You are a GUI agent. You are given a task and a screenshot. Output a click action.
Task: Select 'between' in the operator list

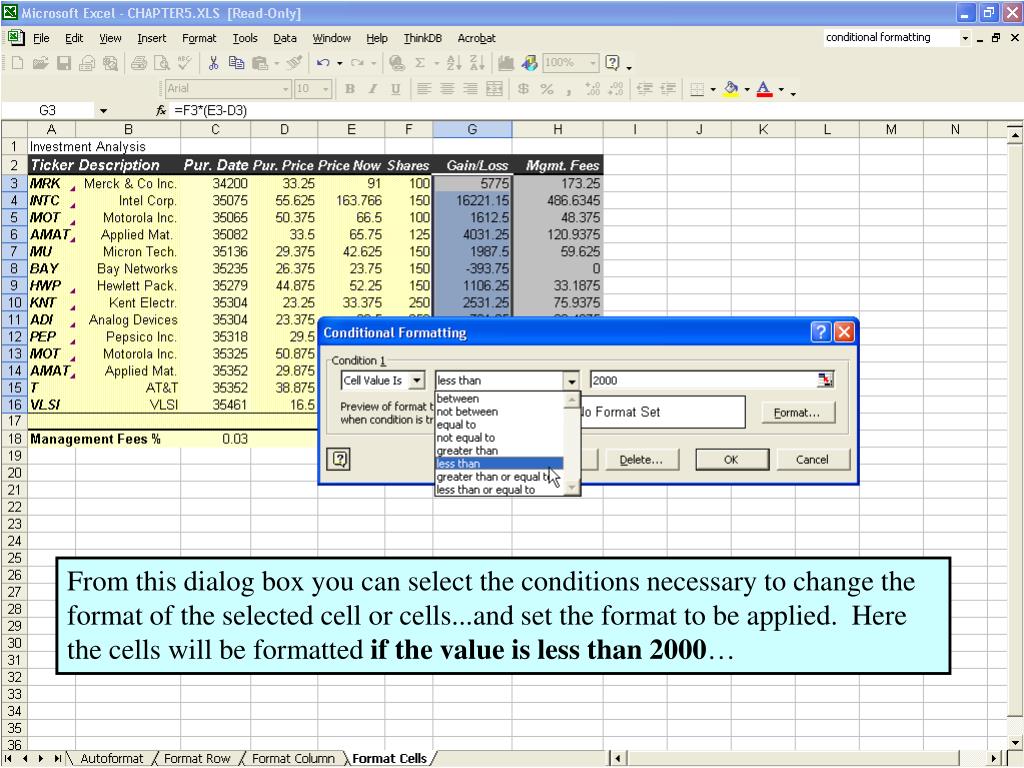(x=499, y=398)
